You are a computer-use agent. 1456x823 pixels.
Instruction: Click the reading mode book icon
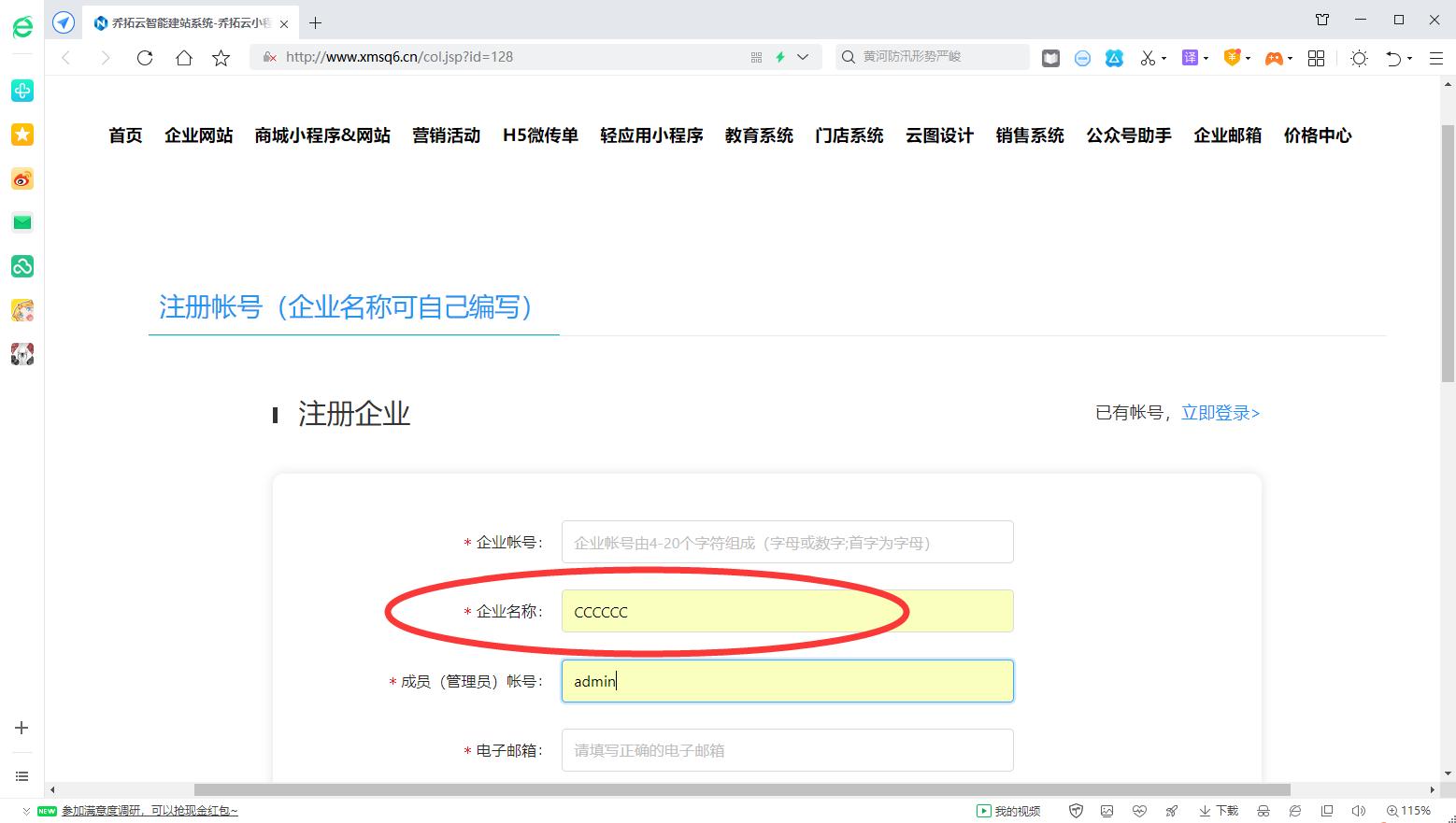click(x=1050, y=57)
